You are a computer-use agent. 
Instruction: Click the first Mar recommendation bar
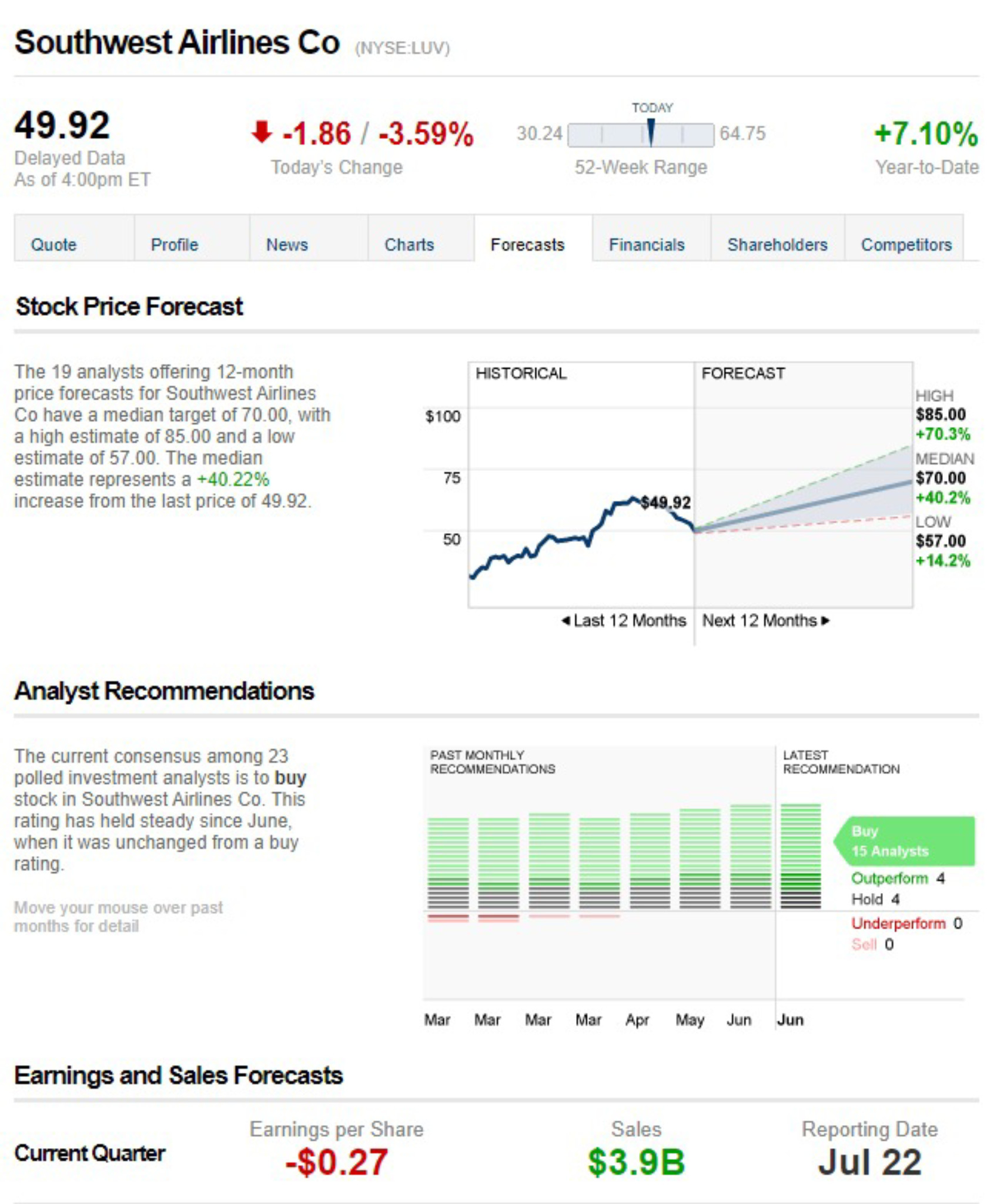pyautogui.click(x=448, y=869)
